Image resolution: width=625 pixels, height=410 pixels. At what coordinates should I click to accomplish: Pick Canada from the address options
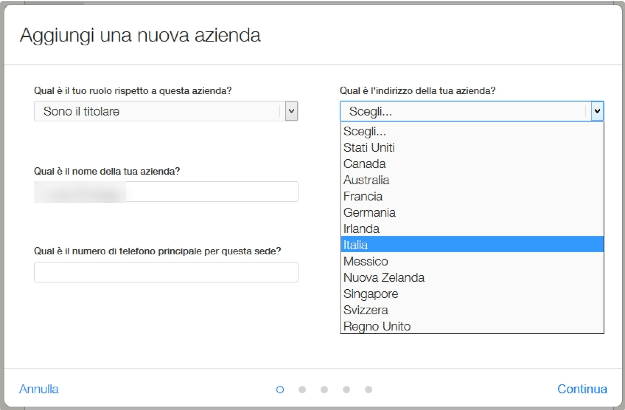(x=364, y=164)
